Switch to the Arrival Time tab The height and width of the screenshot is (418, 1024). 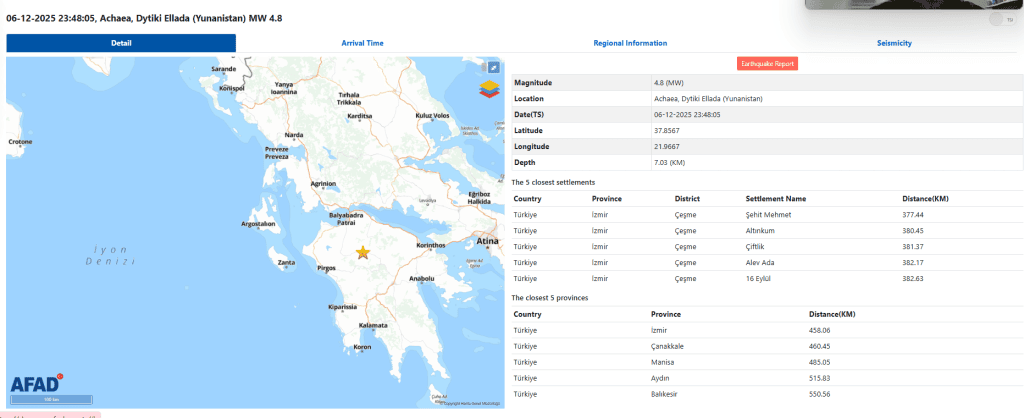[x=362, y=43]
